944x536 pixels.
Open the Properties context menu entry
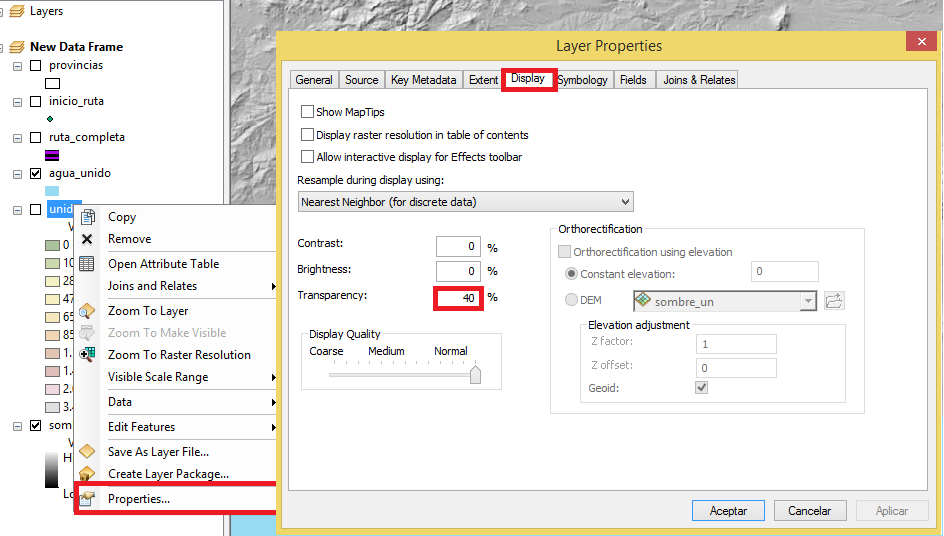point(139,498)
